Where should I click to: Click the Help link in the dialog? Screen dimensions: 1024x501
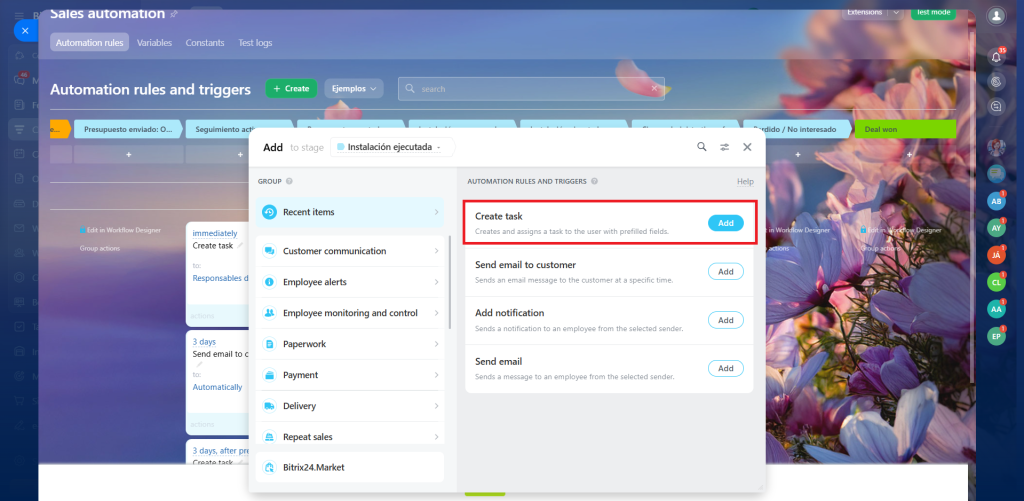click(x=745, y=181)
